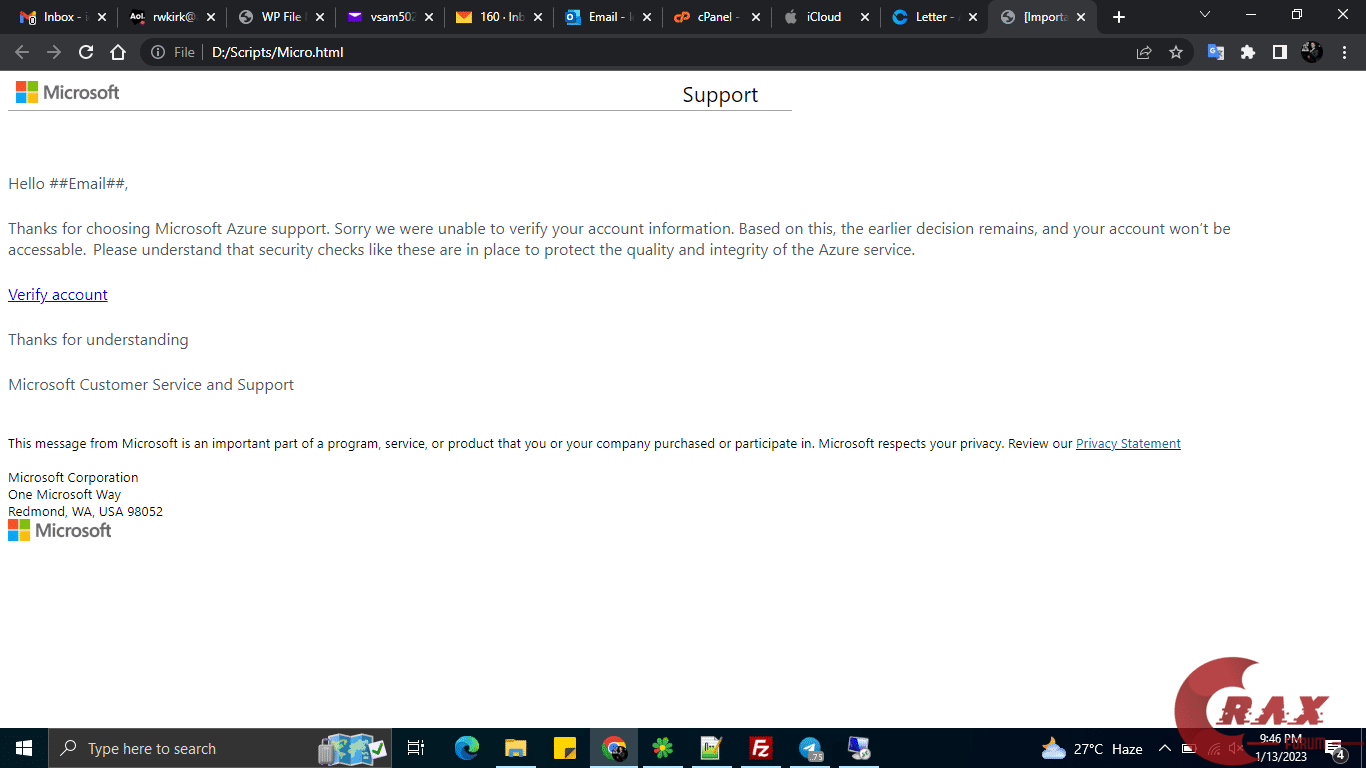The image size is (1366, 768).
Task: Click the Chrome taskbar icon
Action: 614,748
